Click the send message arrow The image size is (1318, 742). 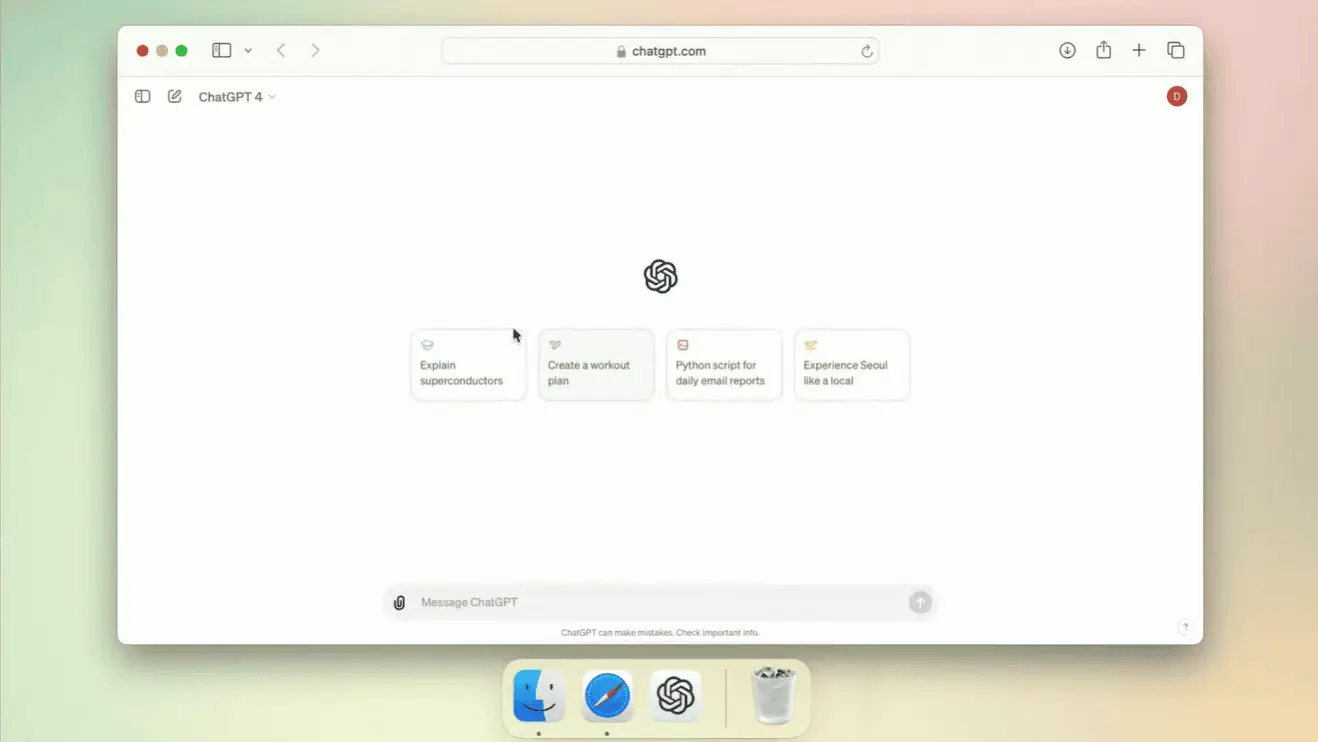coord(919,602)
